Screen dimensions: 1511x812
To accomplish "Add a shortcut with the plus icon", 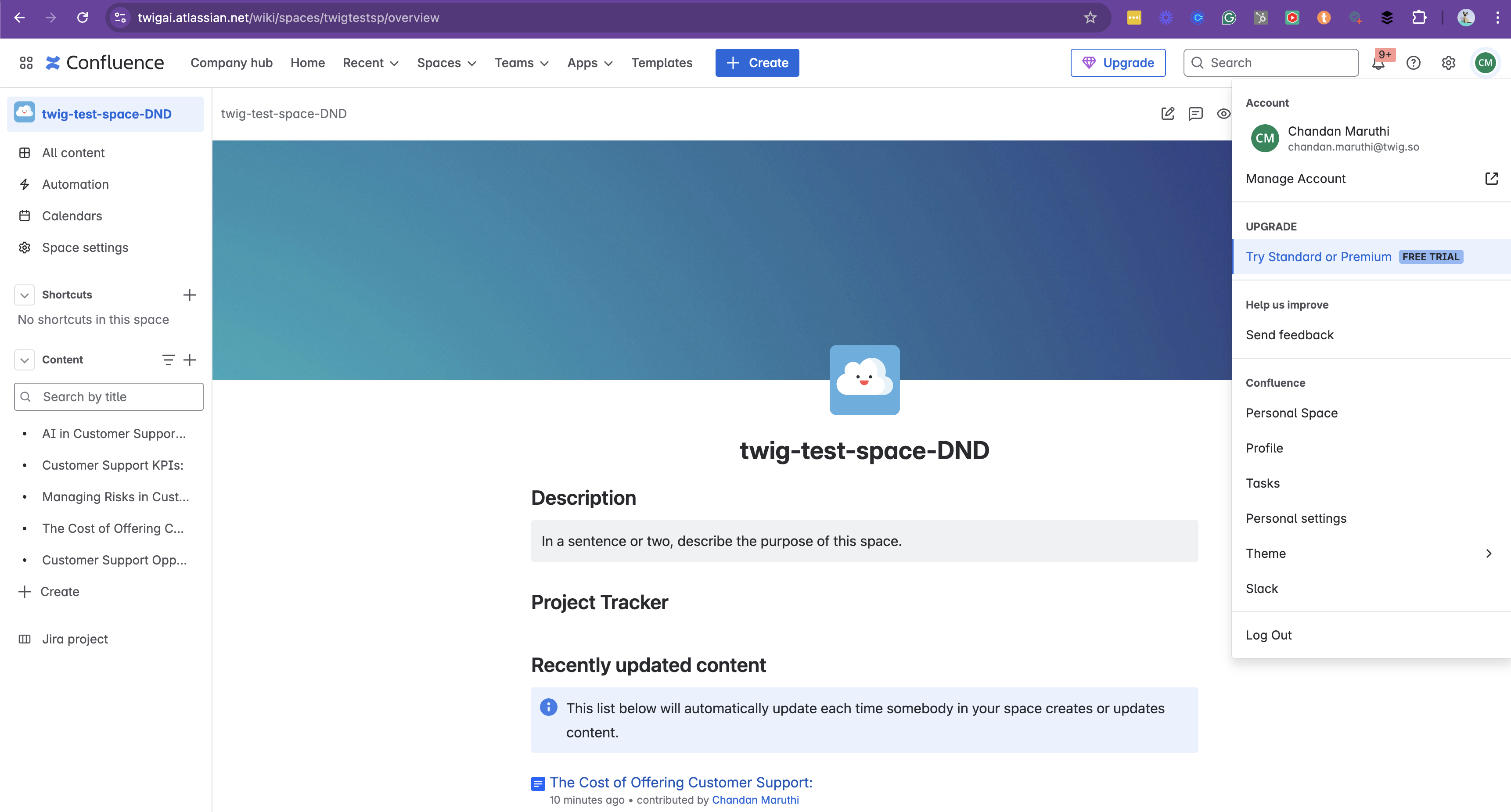I will coord(189,295).
